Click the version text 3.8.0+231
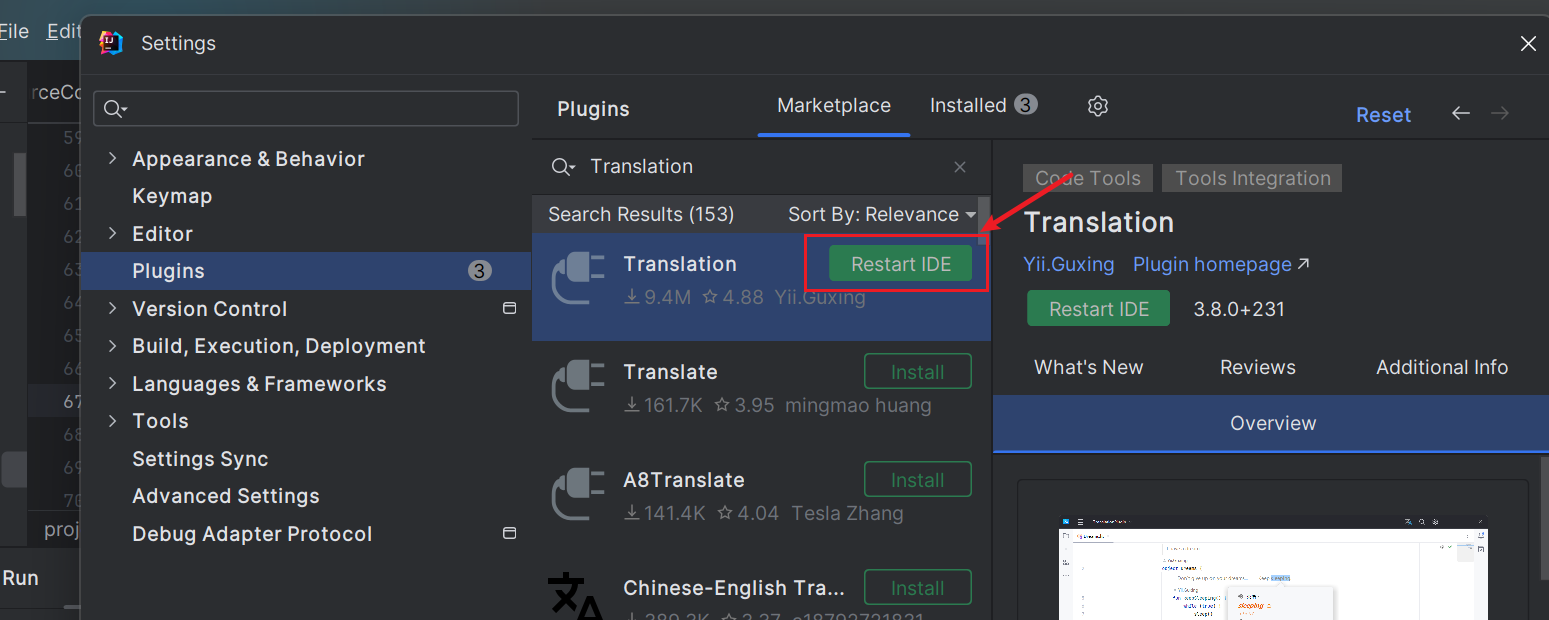 (x=1239, y=309)
